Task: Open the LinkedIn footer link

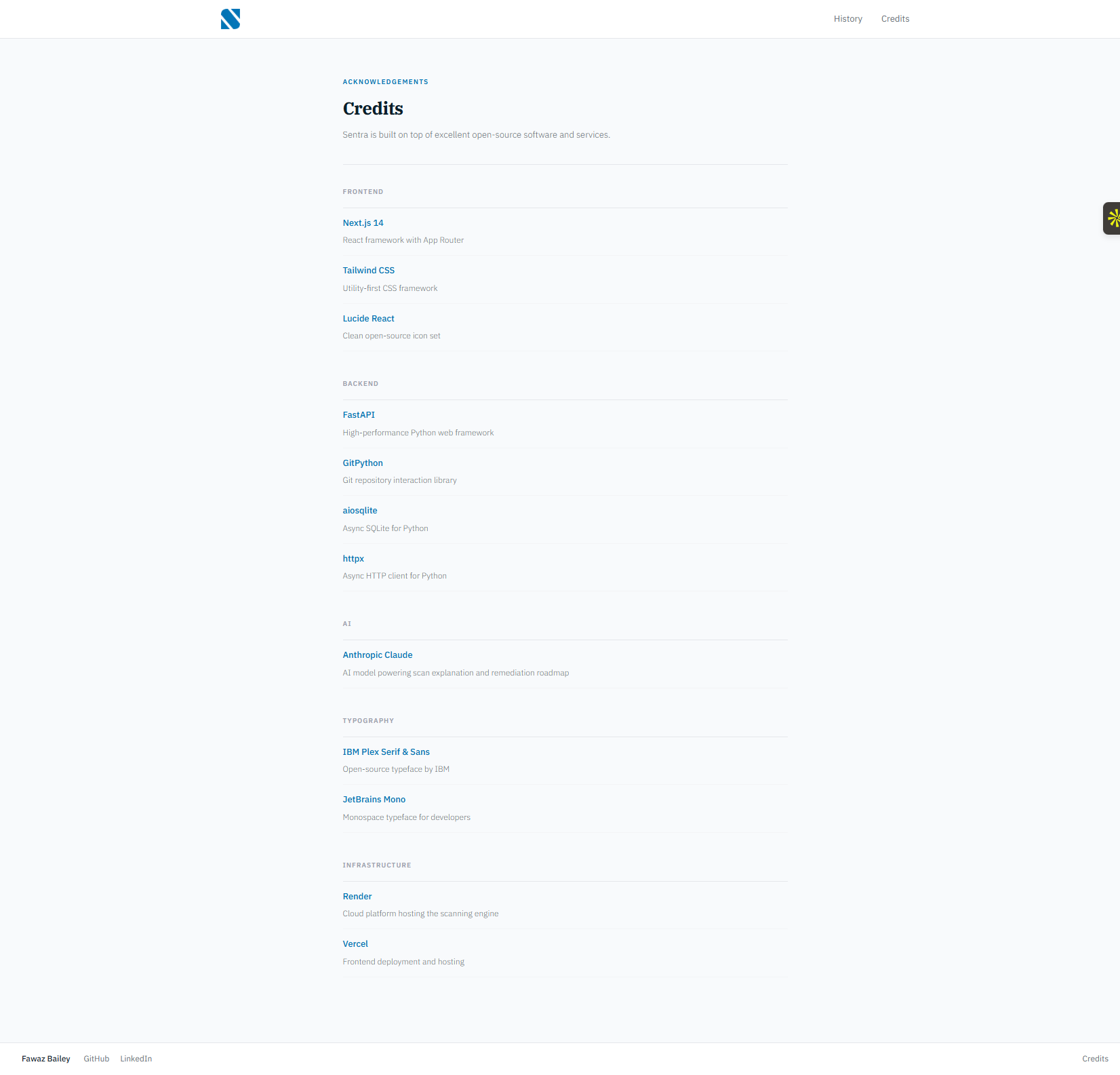Action: click(136, 1059)
